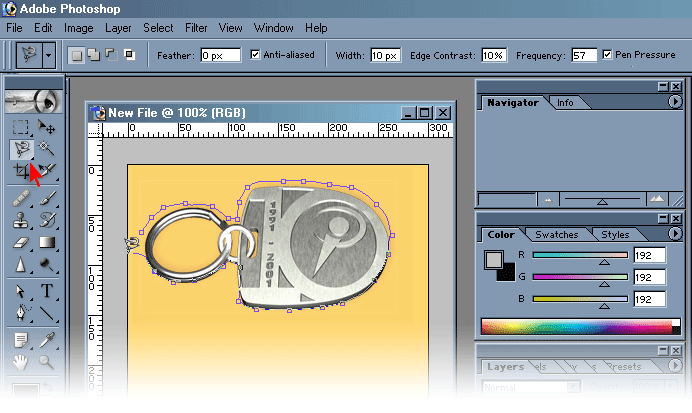Screen dimensions: 692x413
Task: Open the Image menu
Action: [x=79, y=28]
